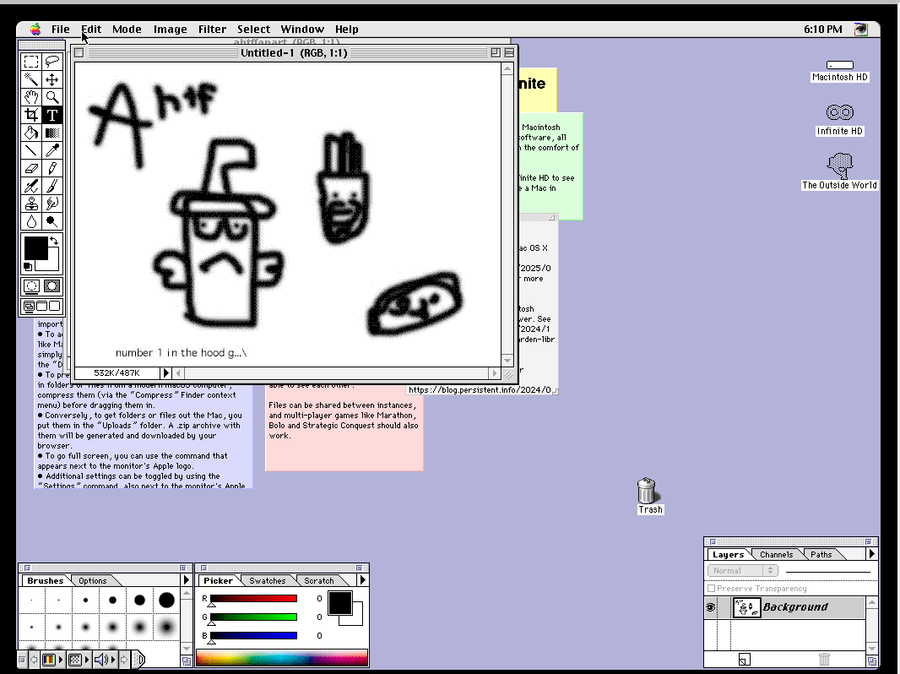The width and height of the screenshot is (900, 674).
Task: Open the Filter menu
Action: (x=212, y=29)
